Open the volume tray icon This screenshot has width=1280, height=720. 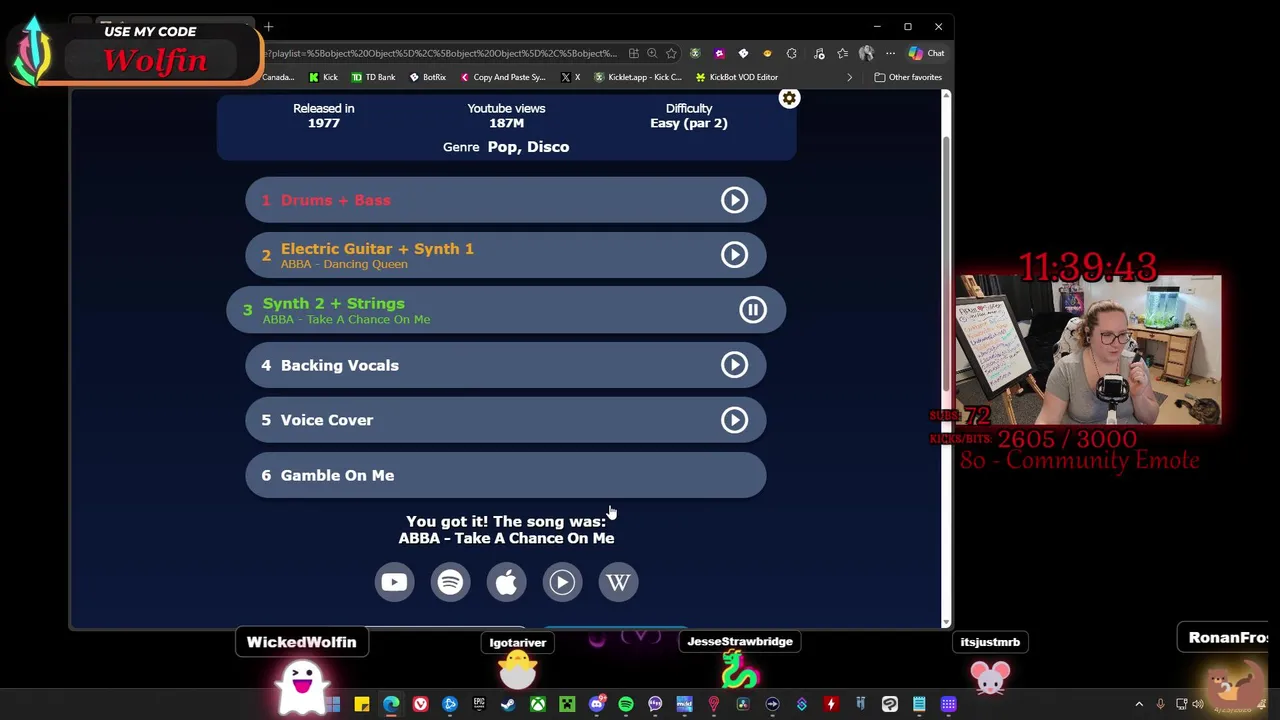tap(1198, 704)
